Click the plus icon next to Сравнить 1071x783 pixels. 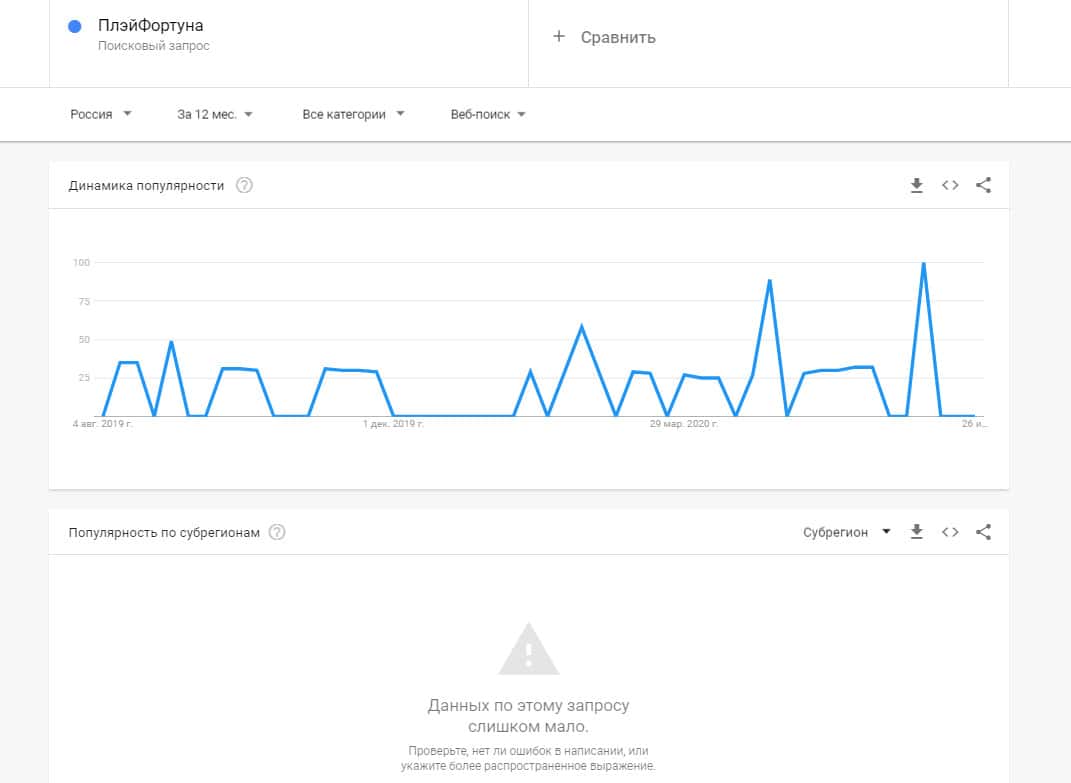[x=559, y=37]
